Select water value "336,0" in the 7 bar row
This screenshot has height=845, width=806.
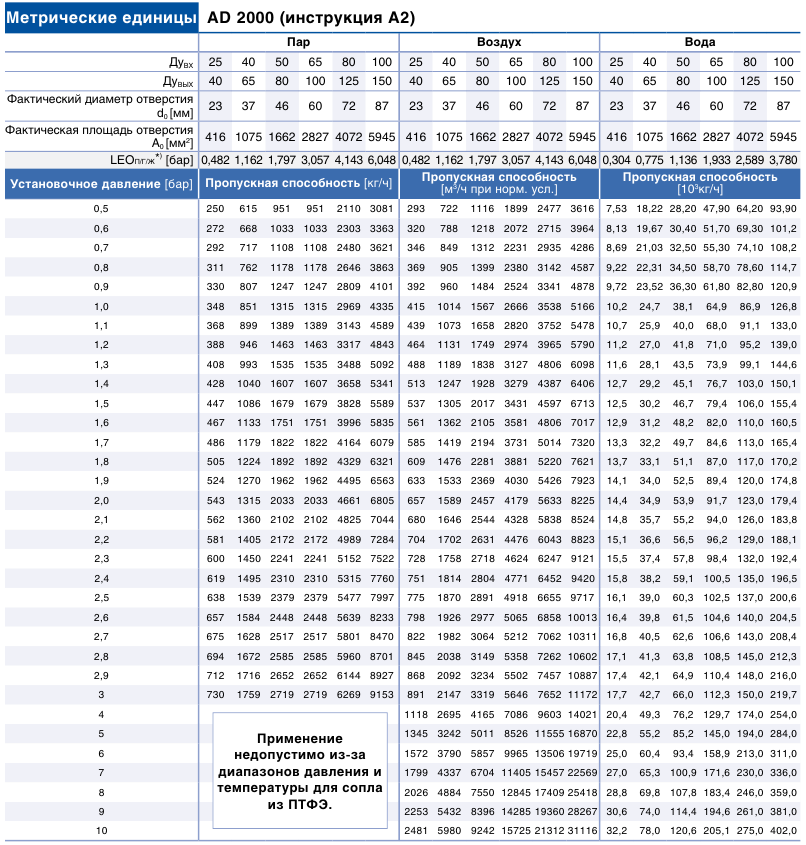pos(783,772)
